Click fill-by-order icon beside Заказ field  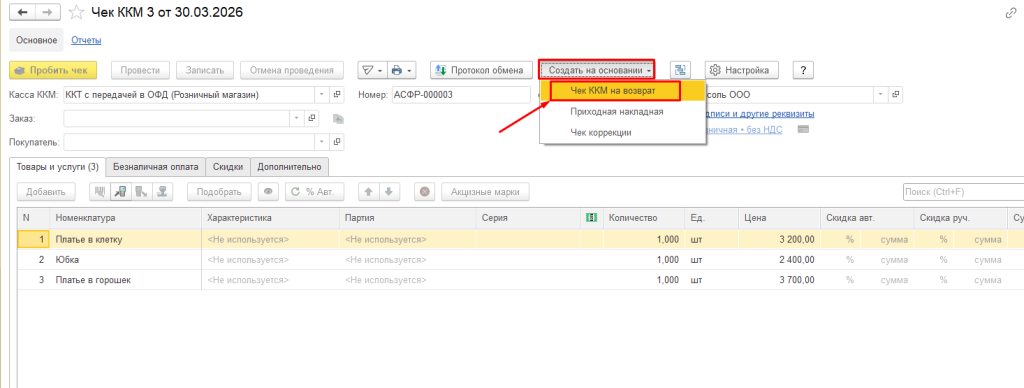pyautogui.click(x=338, y=118)
